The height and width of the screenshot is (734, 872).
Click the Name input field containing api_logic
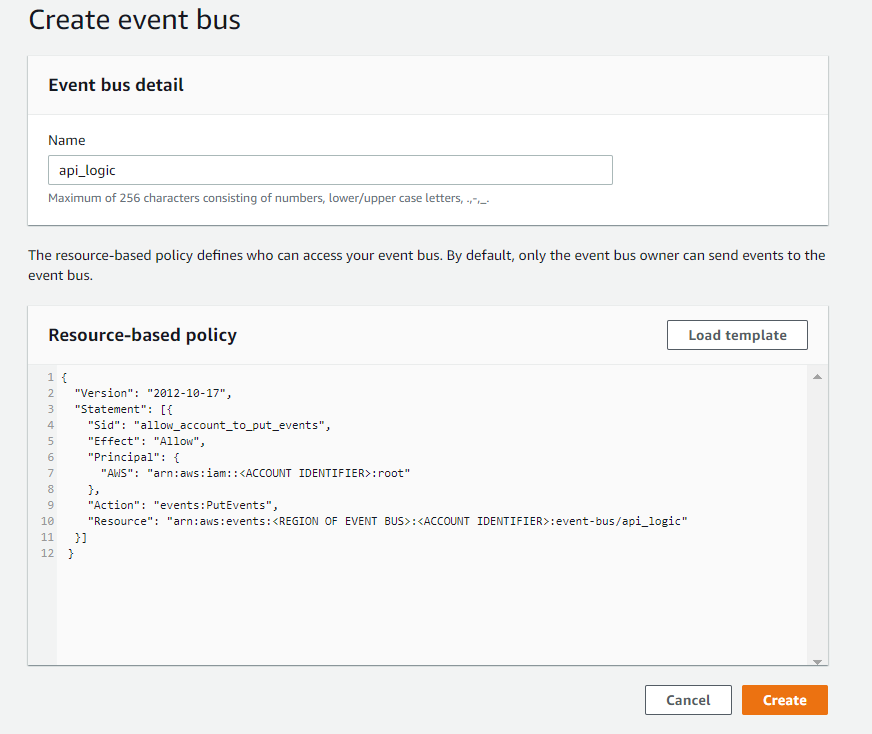click(330, 170)
